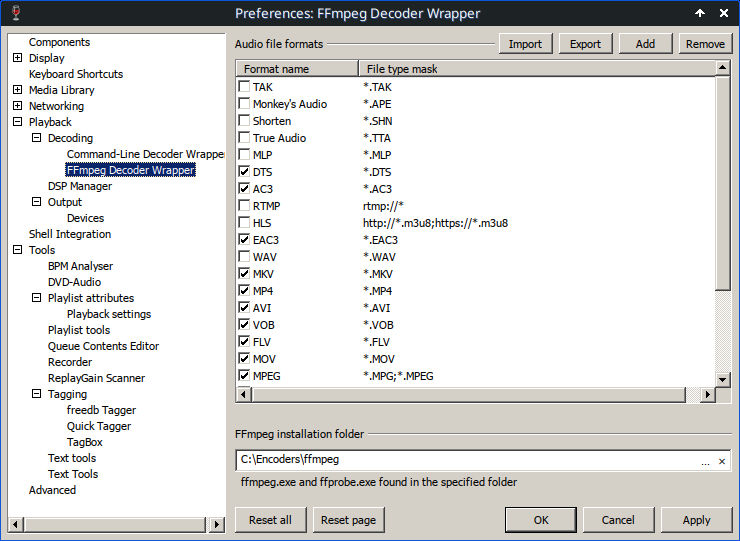Click the Reset page button
The width and height of the screenshot is (740, 541).
348,520
